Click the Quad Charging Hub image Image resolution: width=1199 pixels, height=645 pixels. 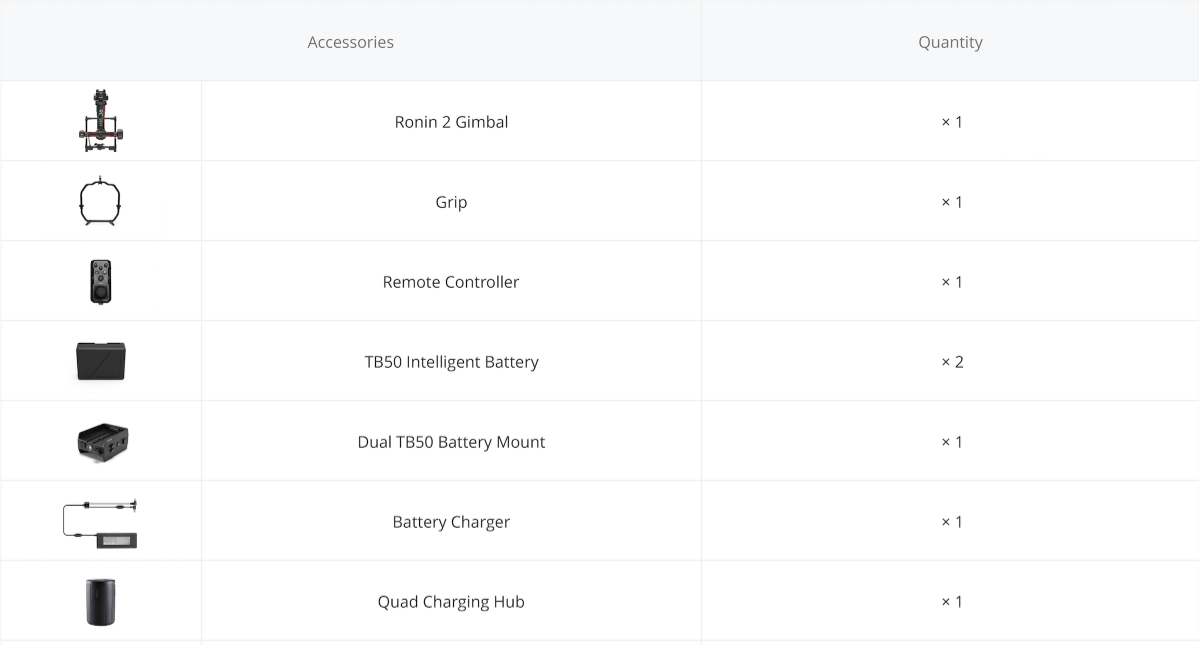pyautogui.click(x=101, y=602)
